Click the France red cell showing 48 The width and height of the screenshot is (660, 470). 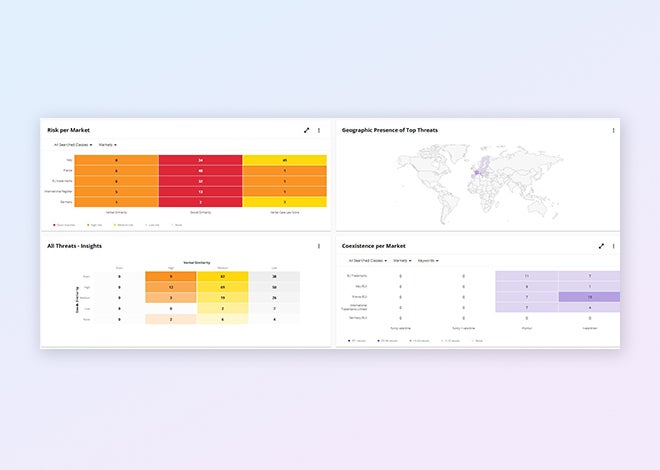(x=200, y=170)
